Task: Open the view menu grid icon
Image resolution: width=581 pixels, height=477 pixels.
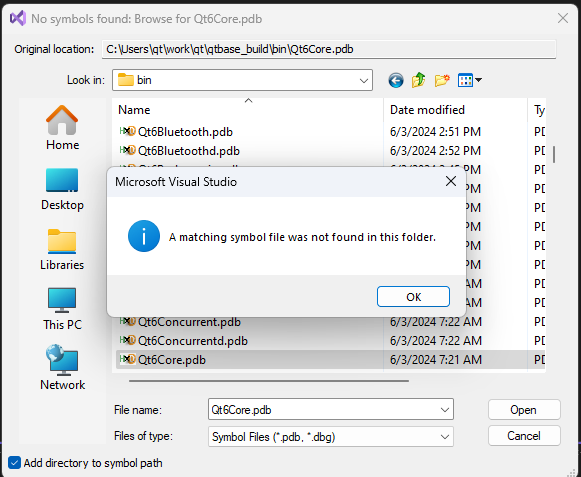Action: 469,80
